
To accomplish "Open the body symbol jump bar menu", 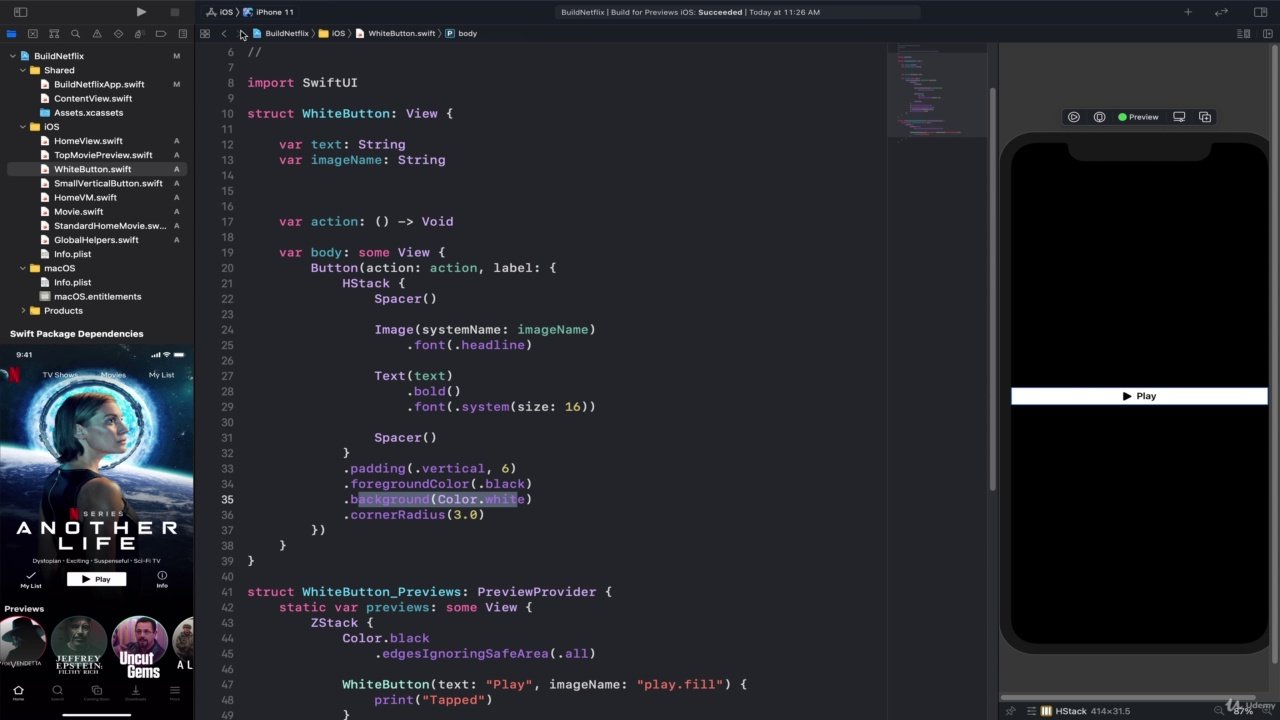I will [461, 34].
